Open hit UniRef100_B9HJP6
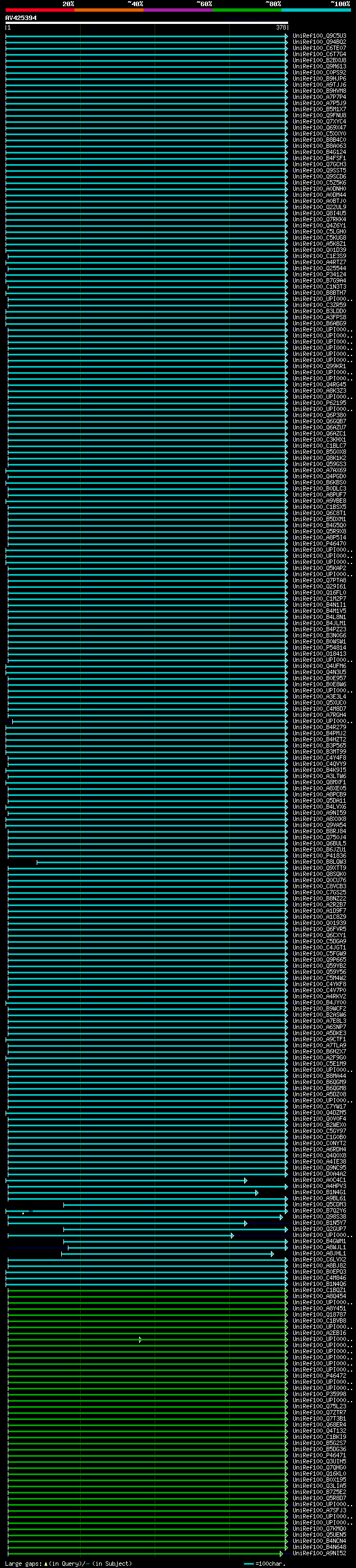The height and width of the screenshot is (1568, 356). (319, 78)
